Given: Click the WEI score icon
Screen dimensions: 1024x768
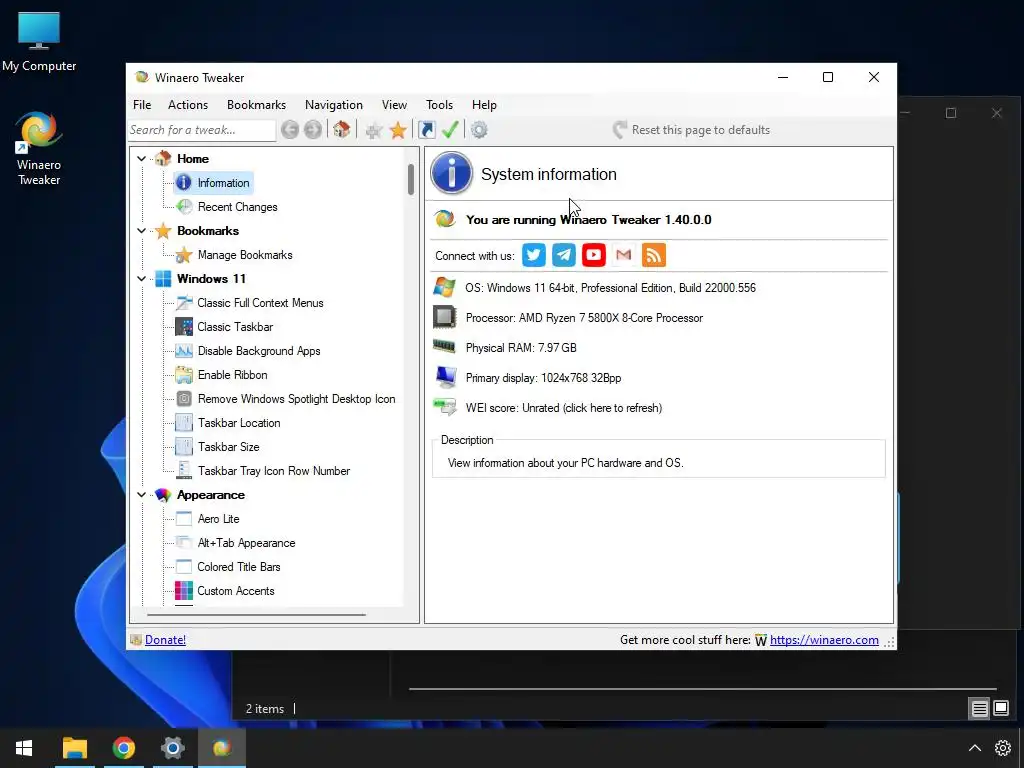Looking at the screenshot, I should [x=445, y=407].
